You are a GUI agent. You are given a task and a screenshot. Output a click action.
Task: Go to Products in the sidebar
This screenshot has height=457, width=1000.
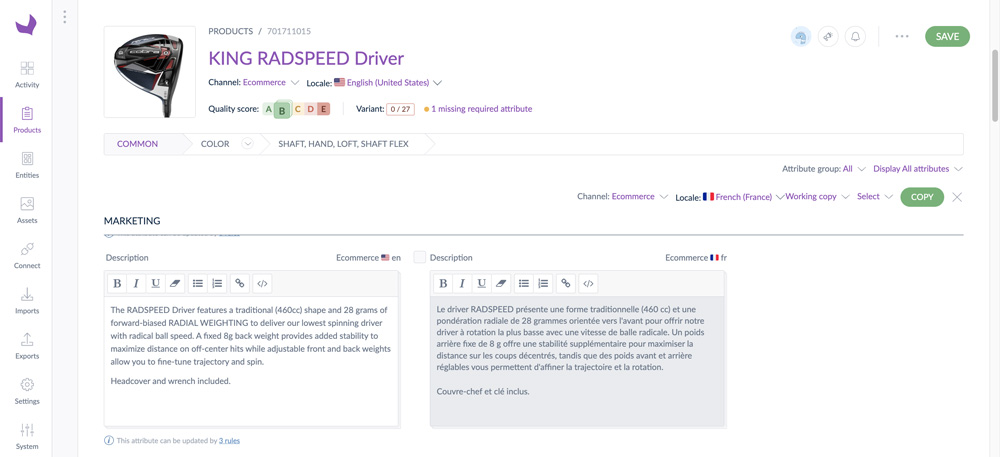[x=27, y=120]
